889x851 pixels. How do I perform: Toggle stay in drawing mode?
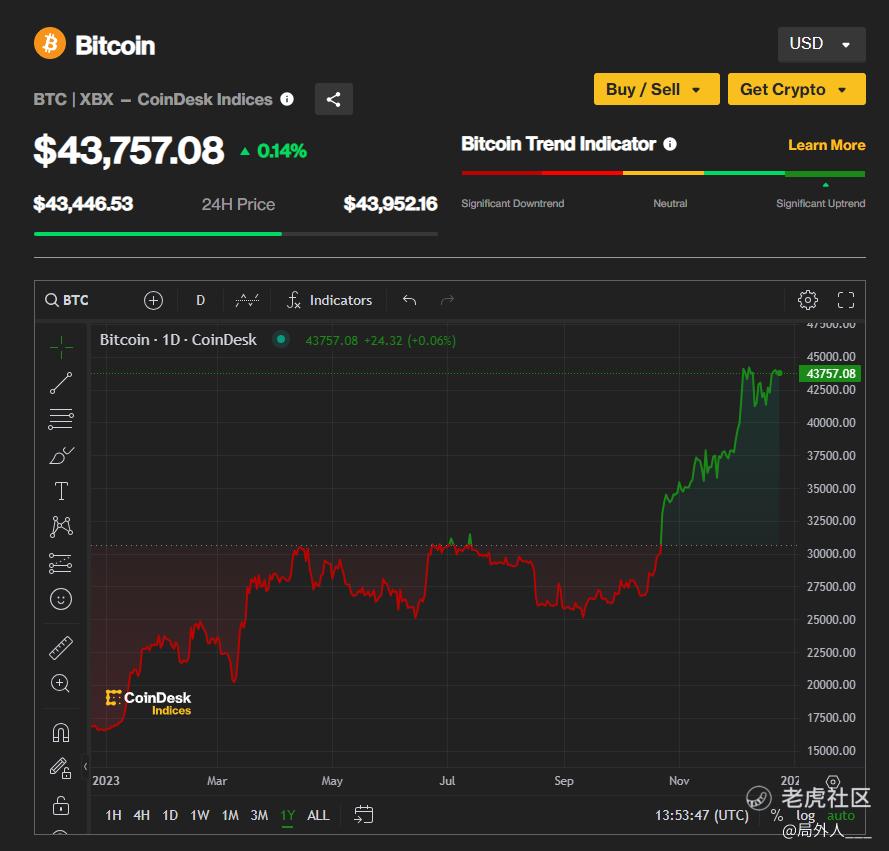coord(61,768)
